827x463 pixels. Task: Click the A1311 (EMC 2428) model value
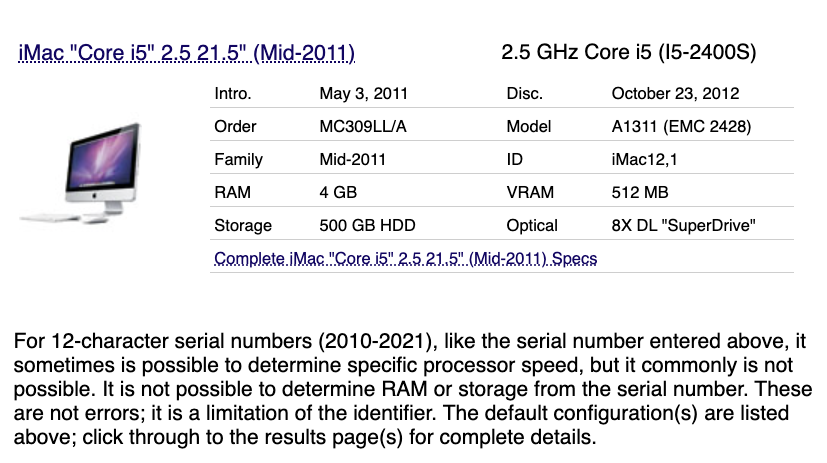click(681, 127)
